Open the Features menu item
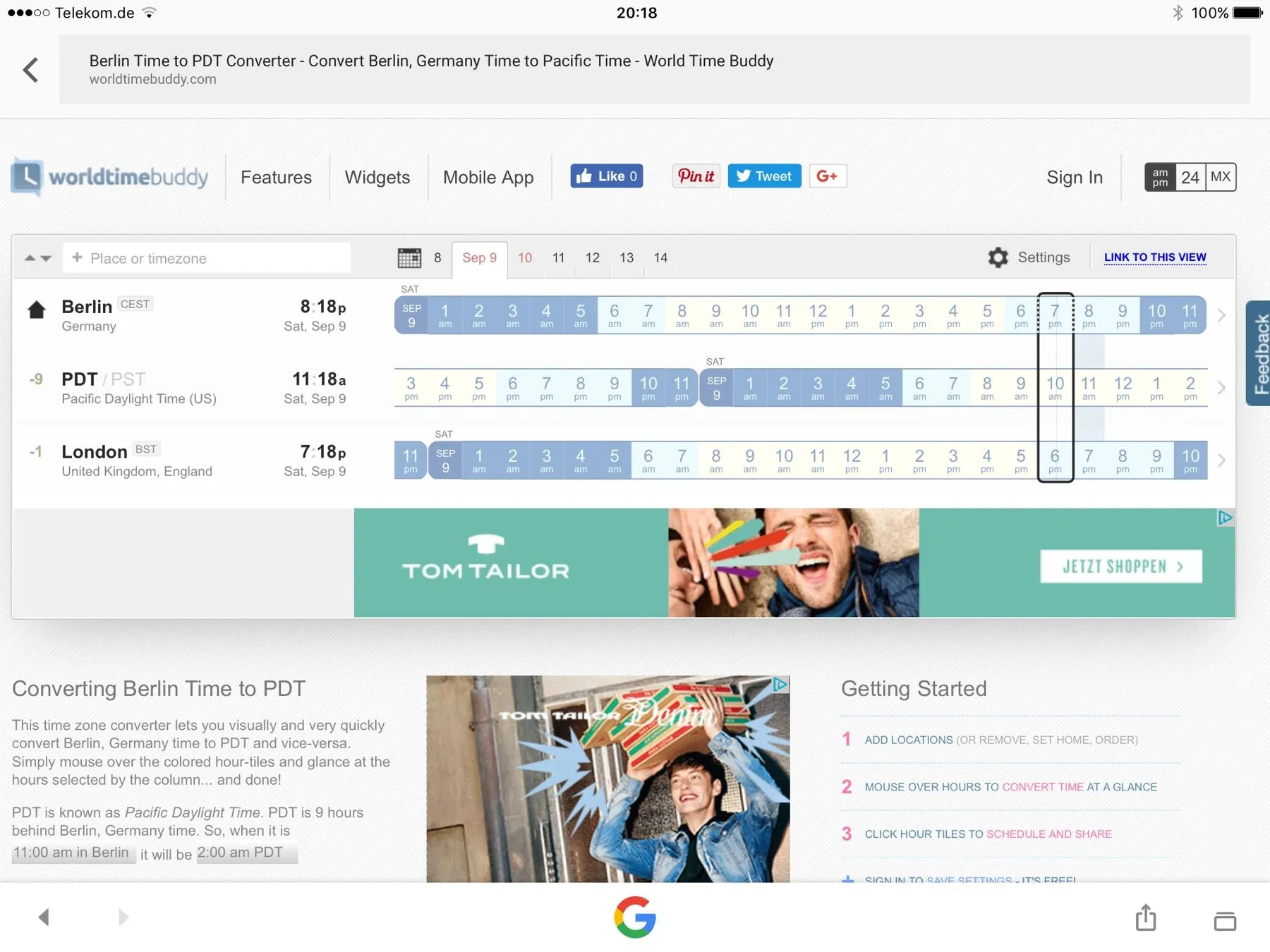1270x952 pixels. [276, 177]
